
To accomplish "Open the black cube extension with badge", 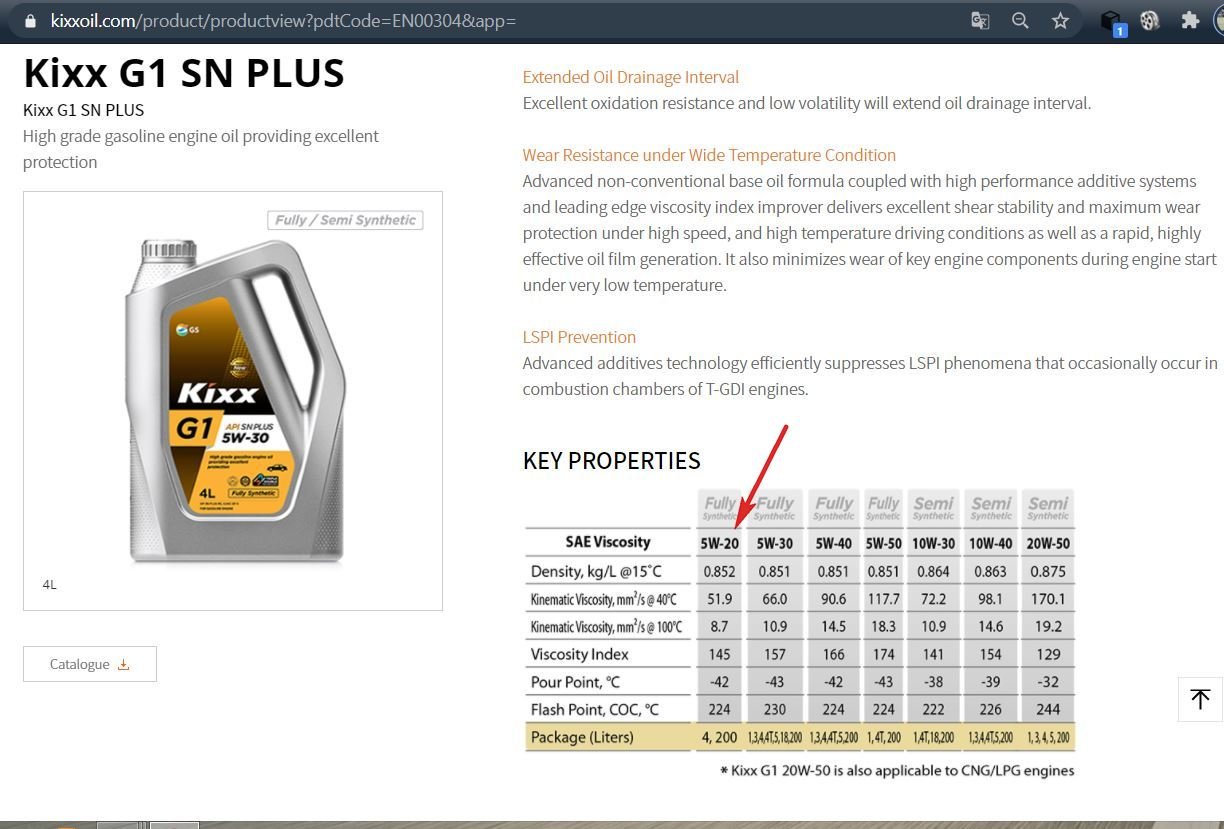I will pyautogui.click(x=1112, y=21).
